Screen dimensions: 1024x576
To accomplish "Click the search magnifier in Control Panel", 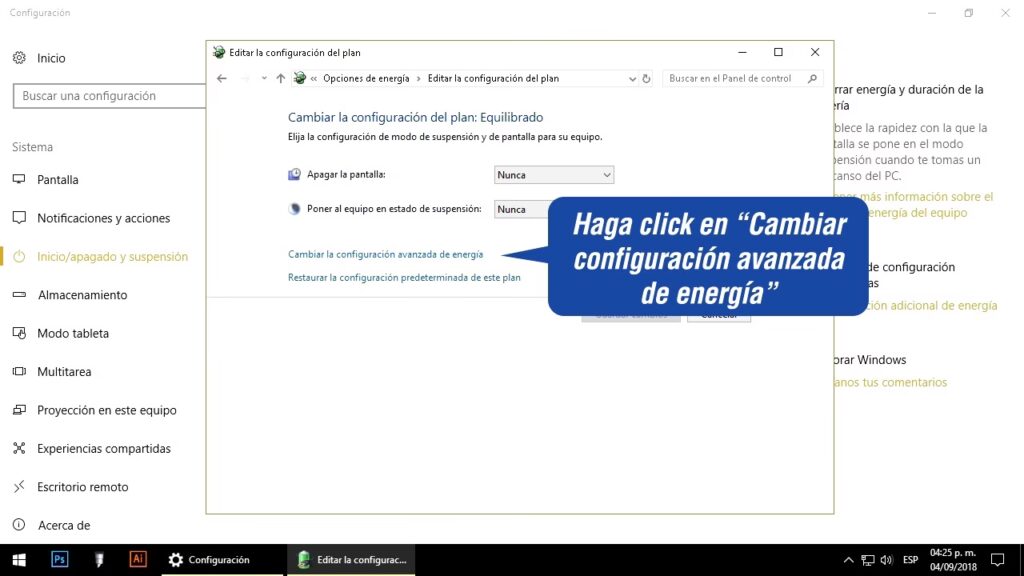I will tap(812, 78).
